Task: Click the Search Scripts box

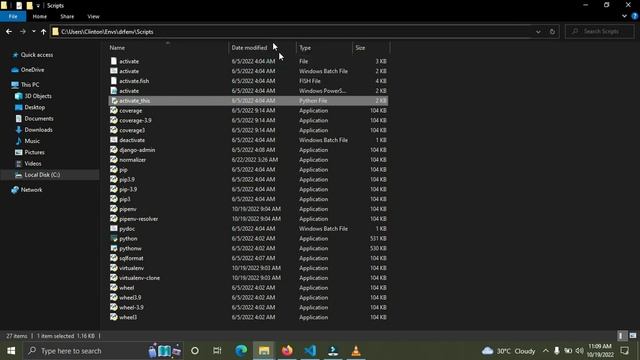Action: point(600,31)
